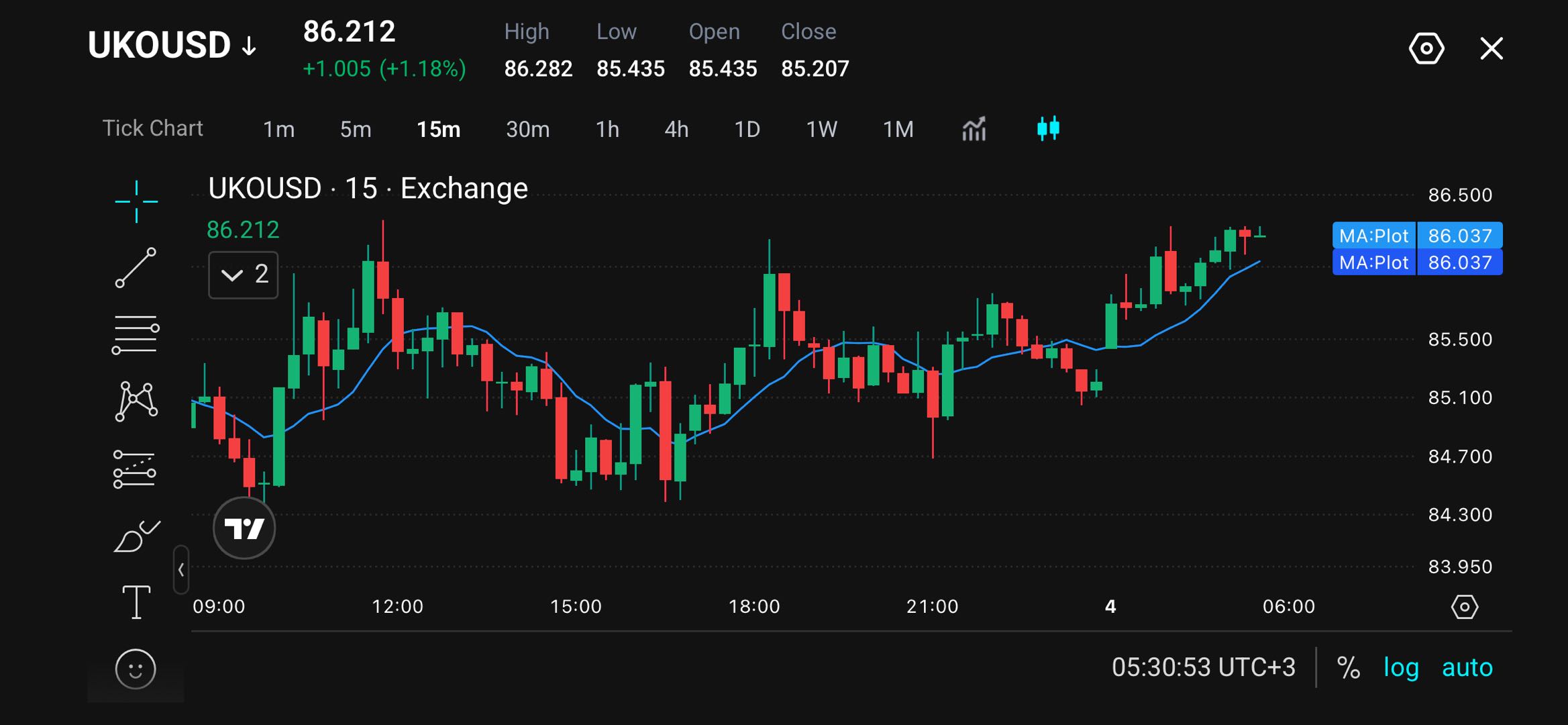Collapse the drawing toolbar with arrow
Viewport: 1568px width, 725px height.
click(x=181, y=570)
